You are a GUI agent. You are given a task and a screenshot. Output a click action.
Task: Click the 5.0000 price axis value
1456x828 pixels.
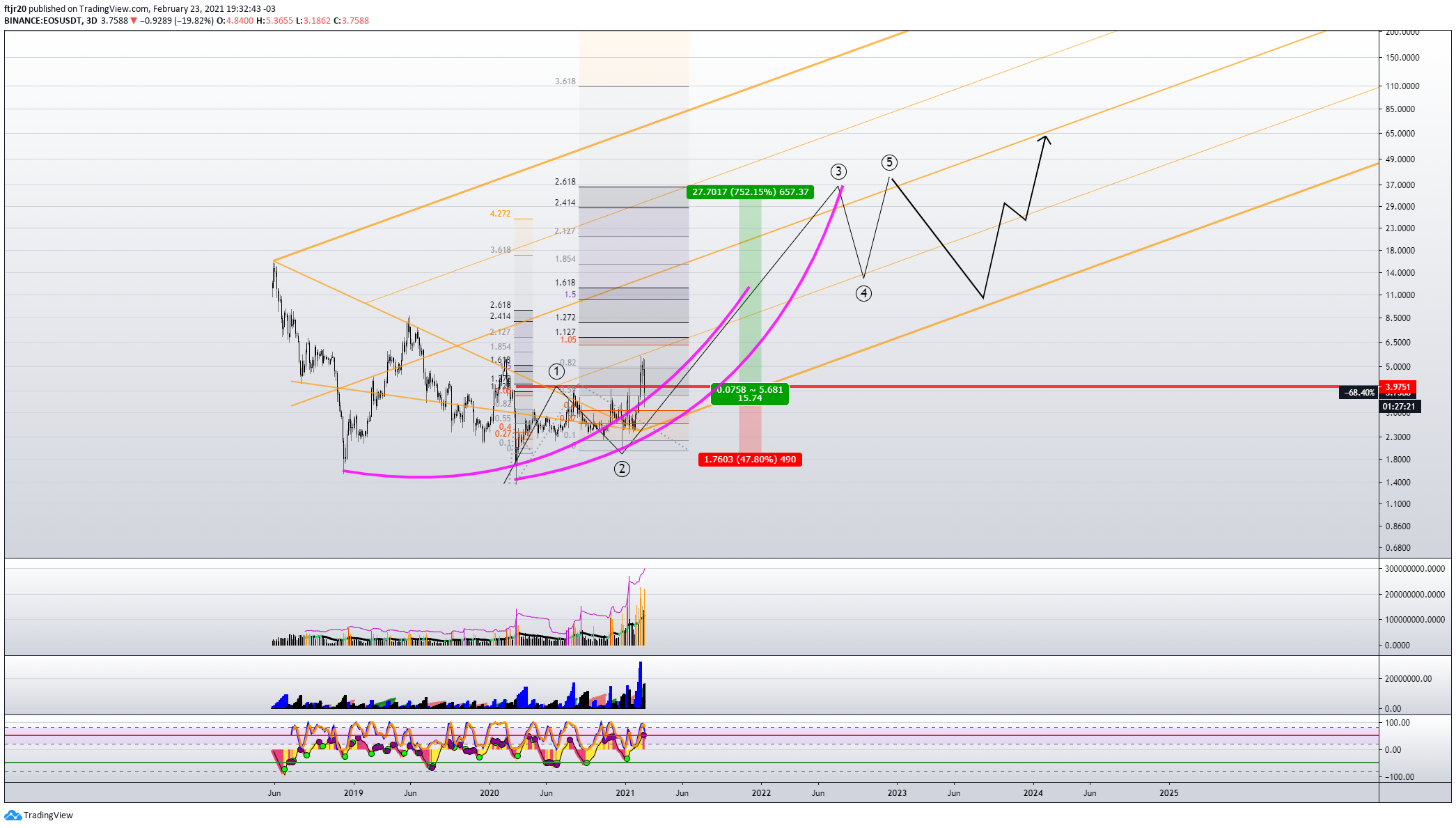[1398, 367]
